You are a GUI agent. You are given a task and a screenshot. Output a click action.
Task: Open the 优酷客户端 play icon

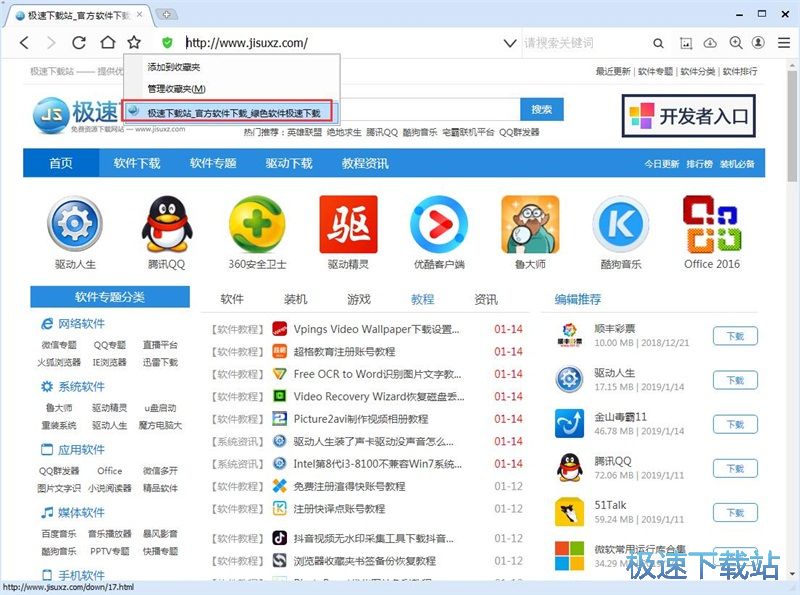(x=439, y=225)
